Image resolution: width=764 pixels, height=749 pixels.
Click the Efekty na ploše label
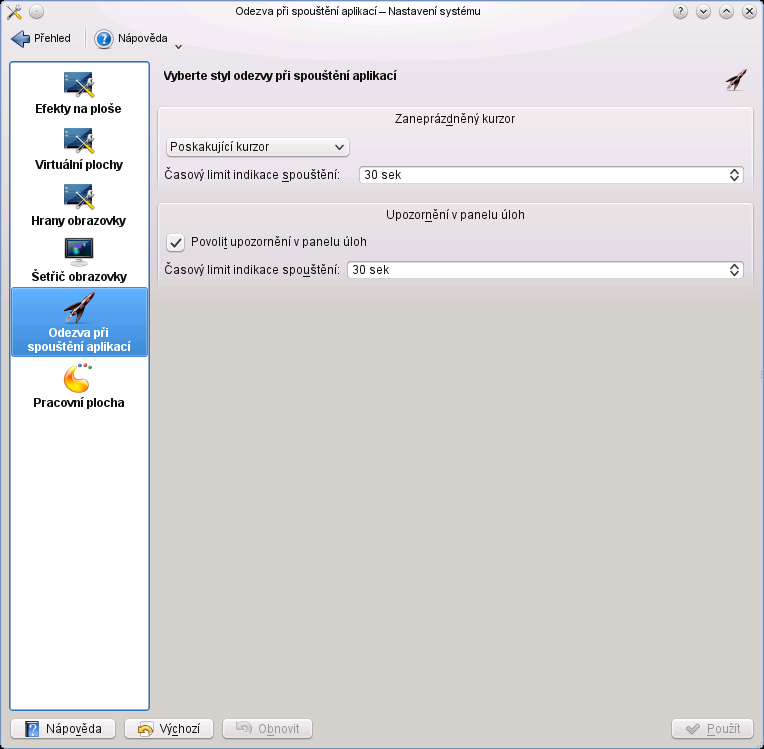[78, 109]
